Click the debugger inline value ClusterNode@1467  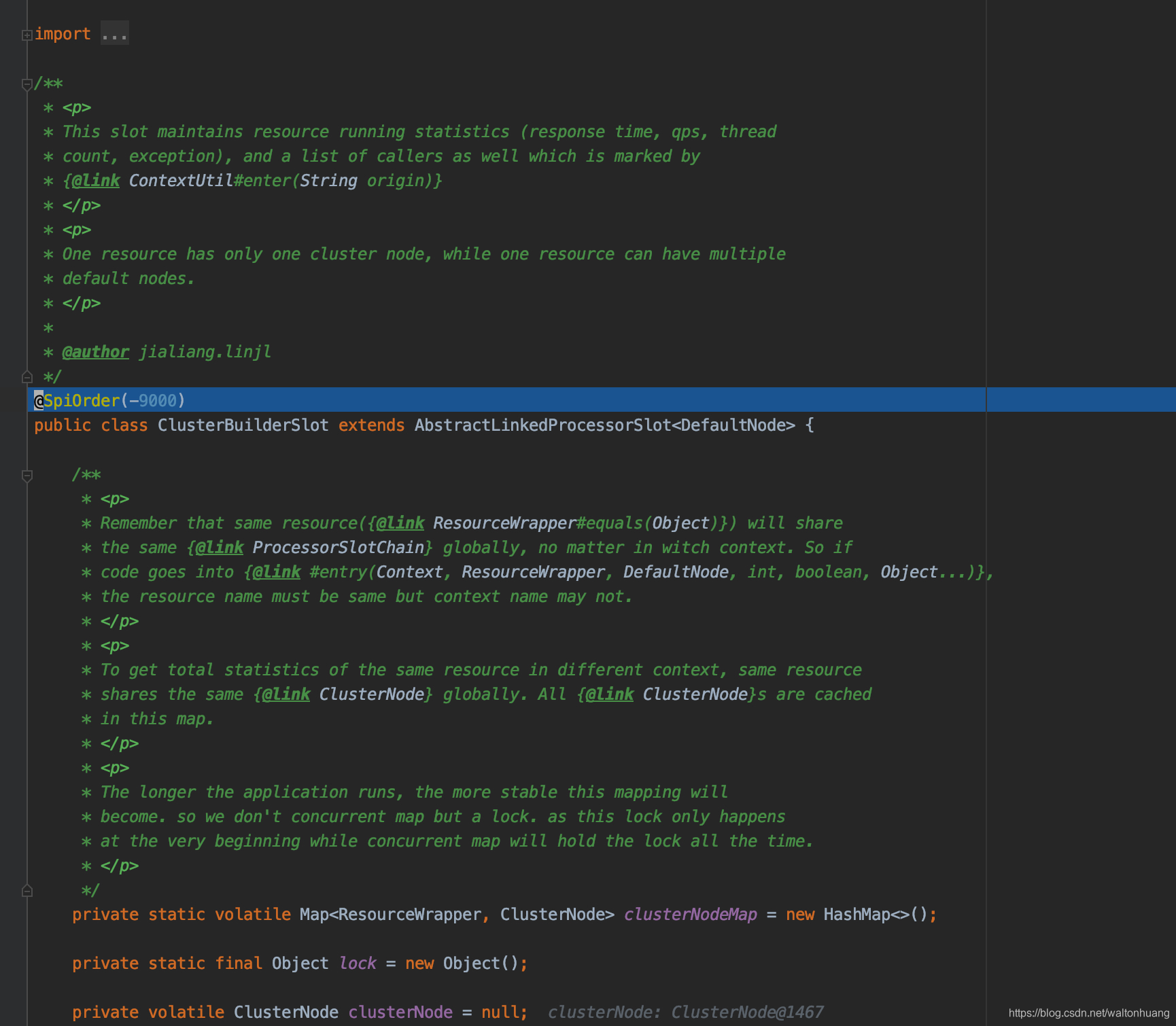pyautogui.click(x=747, y=1012)
